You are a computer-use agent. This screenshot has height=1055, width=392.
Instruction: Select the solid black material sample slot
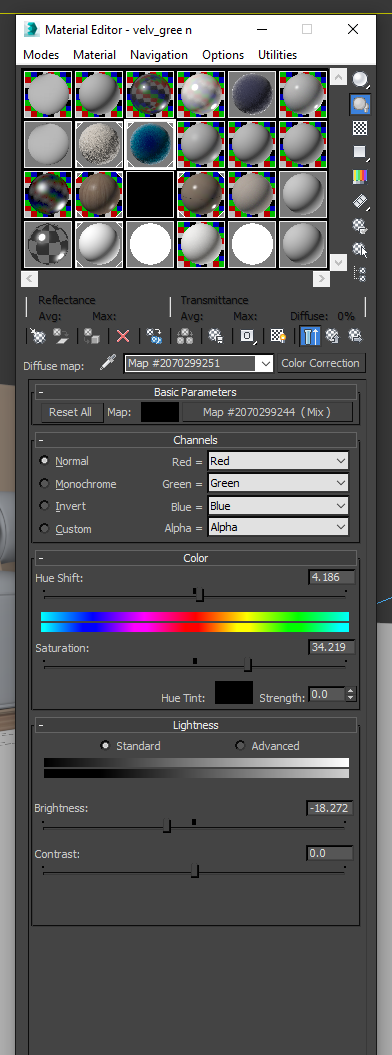[x=149, y=194]
